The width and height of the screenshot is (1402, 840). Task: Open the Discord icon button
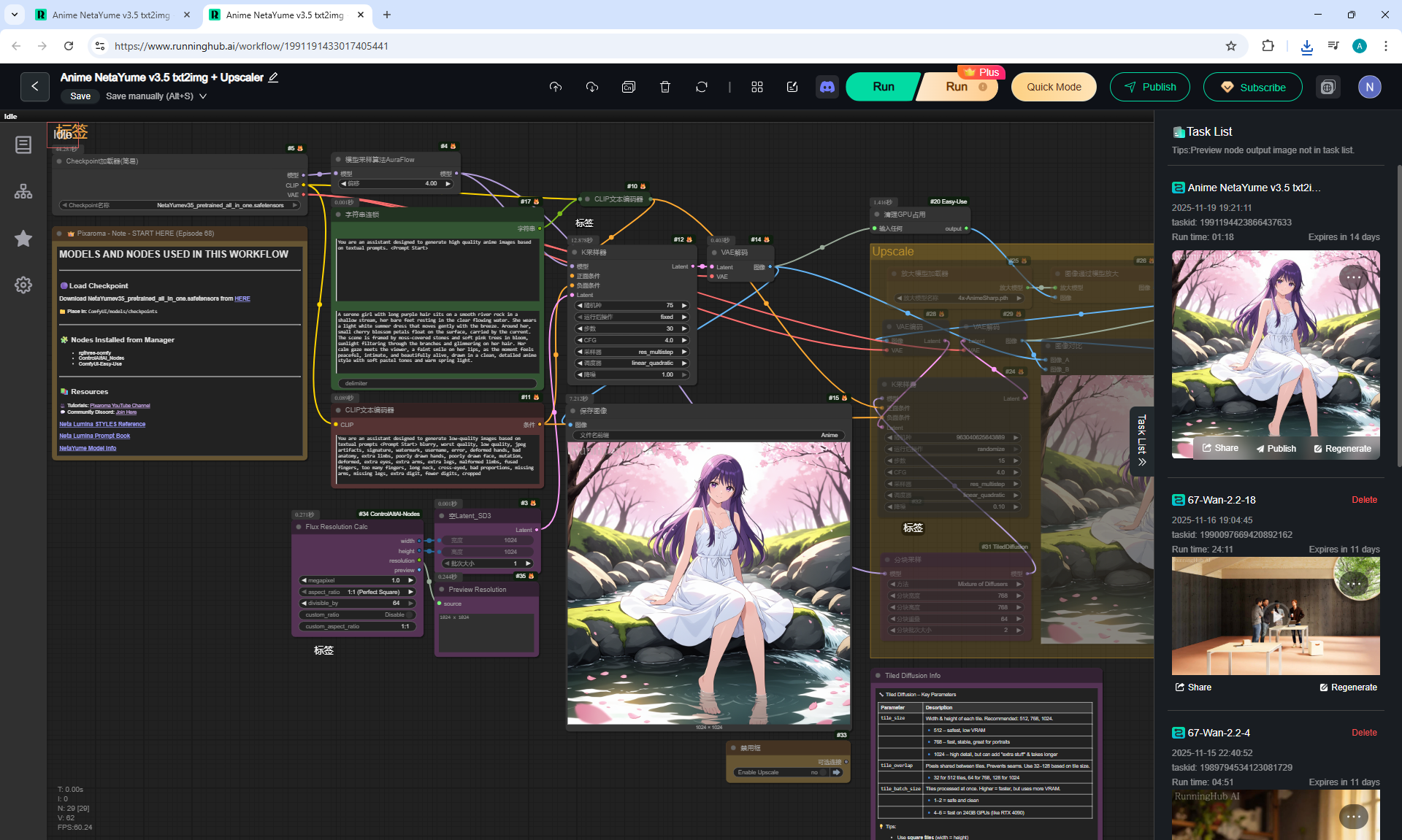pyautogui.click(x=827, y=87)
